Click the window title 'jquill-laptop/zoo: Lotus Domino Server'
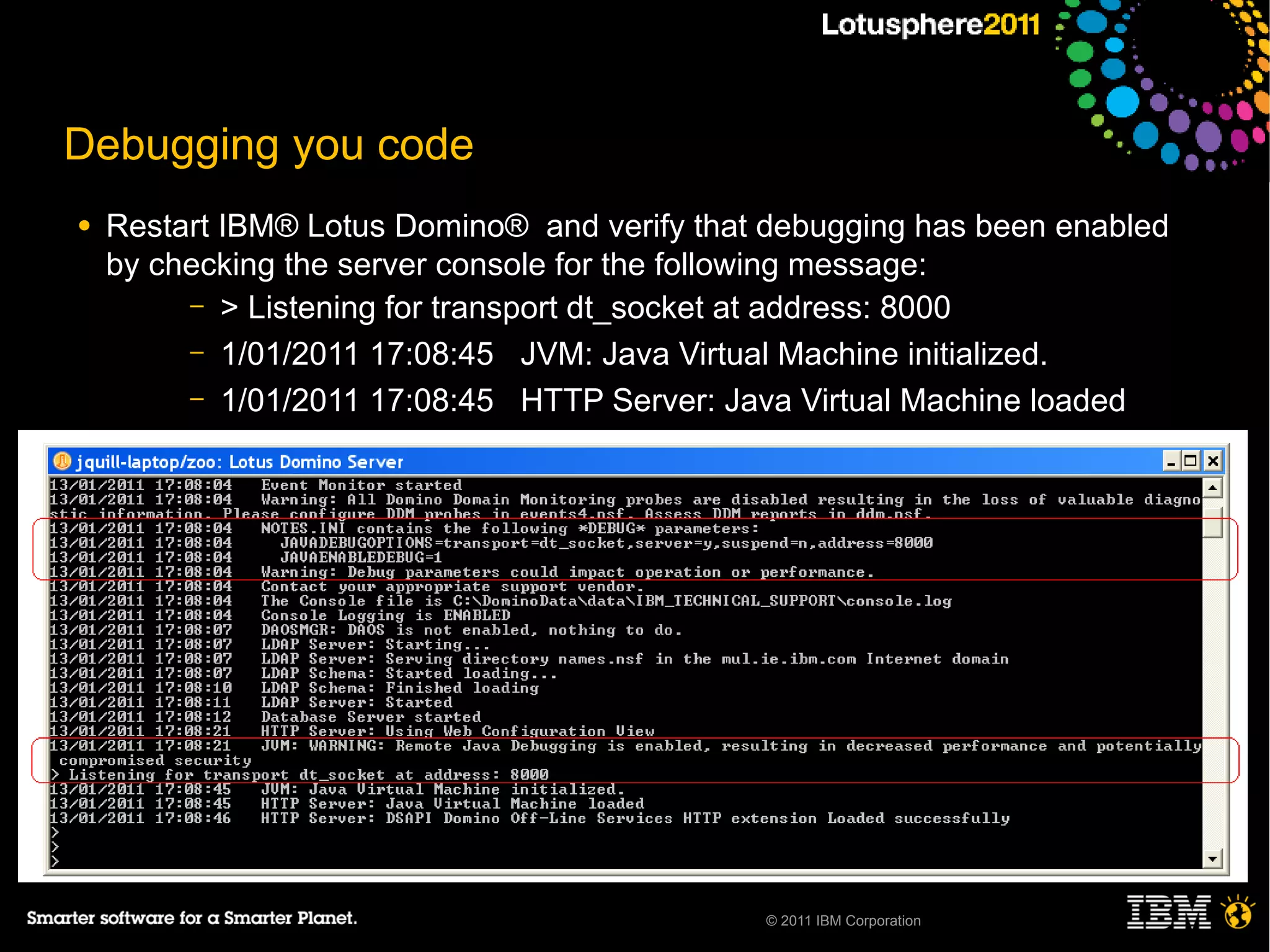1270x952 pixels. tap(239, 462)
